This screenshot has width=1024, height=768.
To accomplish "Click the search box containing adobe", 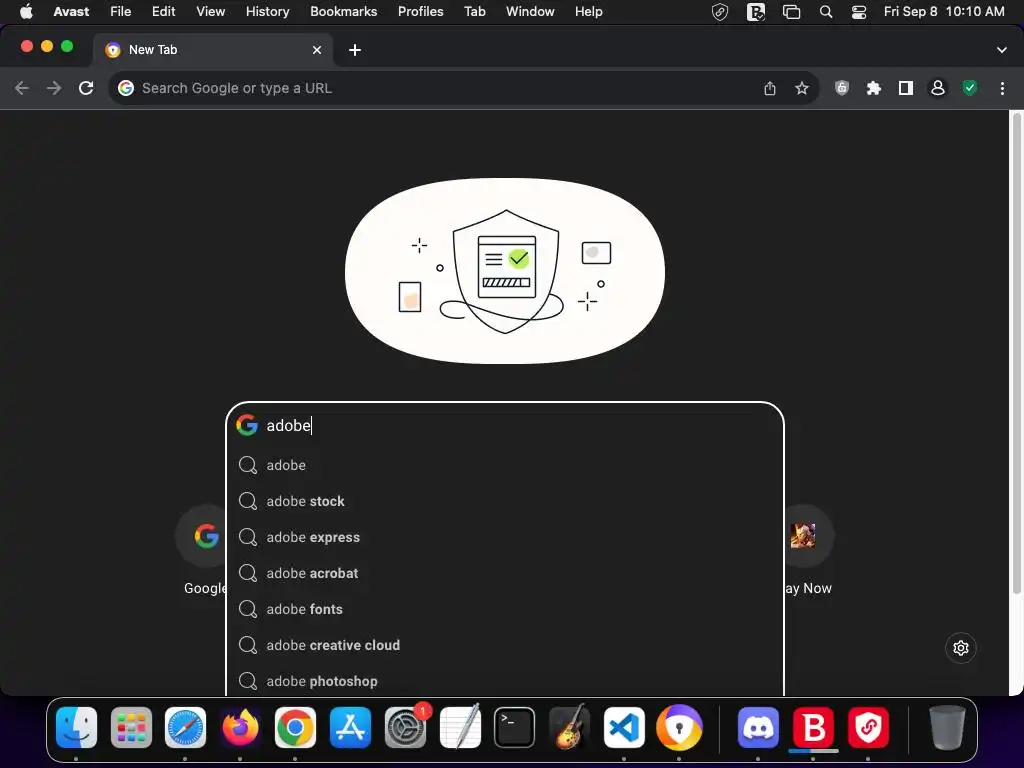I will pyautogui.click(x=504, y=425).
